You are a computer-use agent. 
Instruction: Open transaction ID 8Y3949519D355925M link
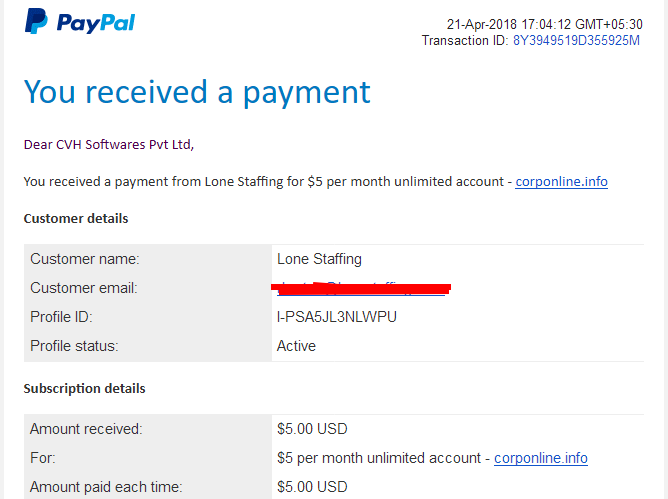pos(576,40)
